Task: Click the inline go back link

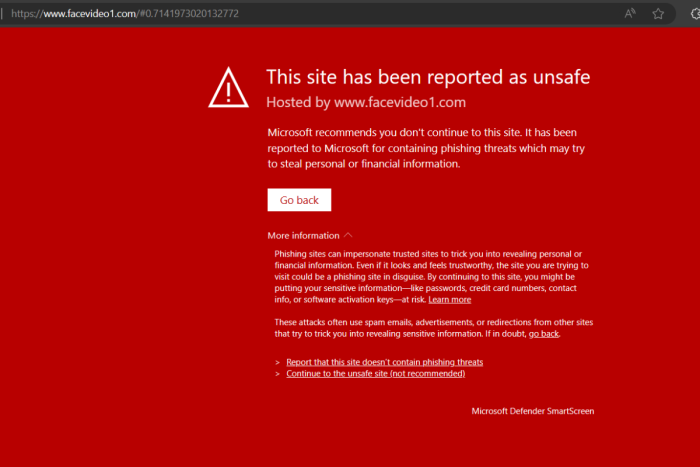Action: [x=544, y=334]
